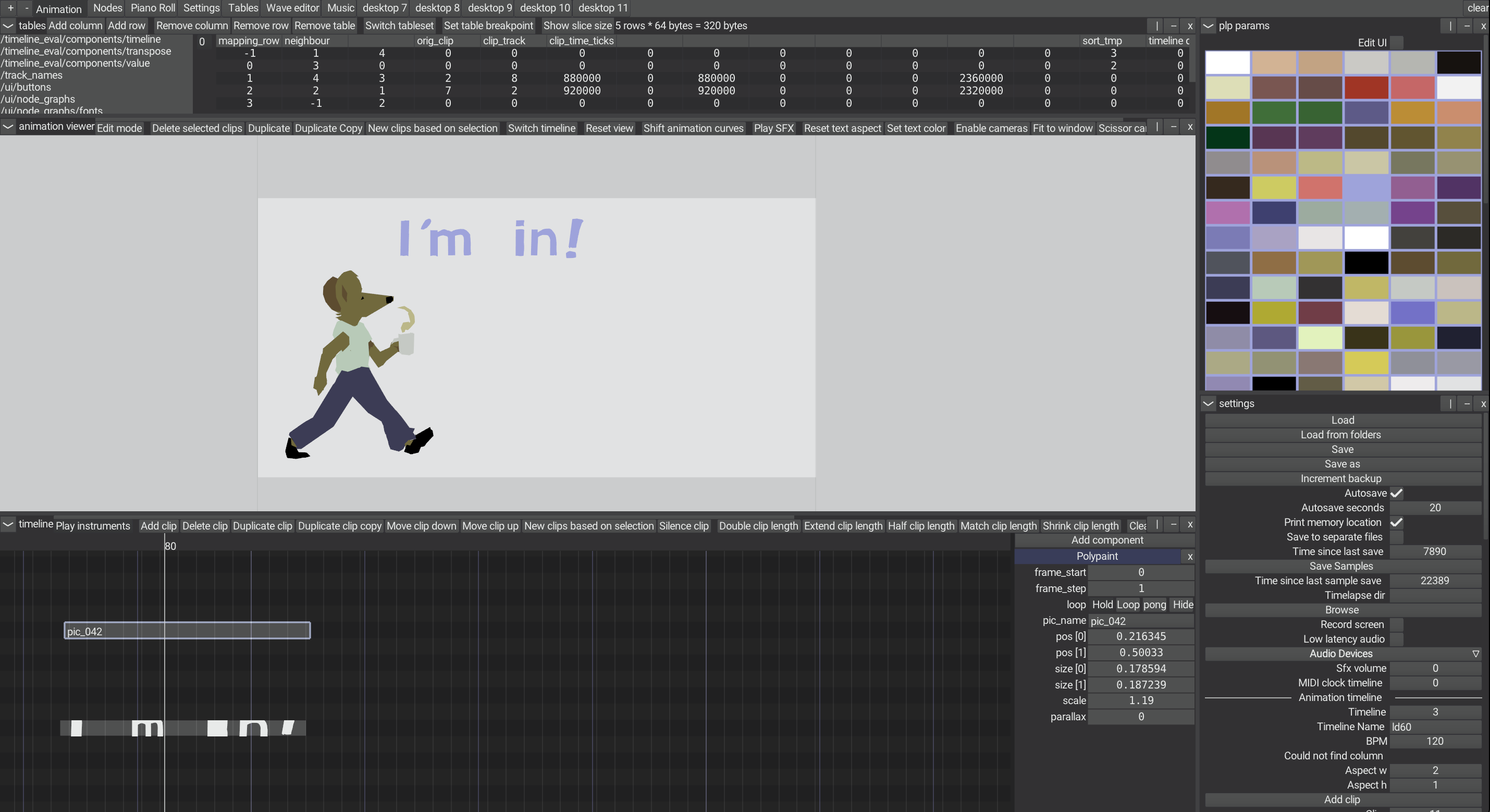
Task: Click Play instruments in timeline toolbar
Action: [93, 526]
